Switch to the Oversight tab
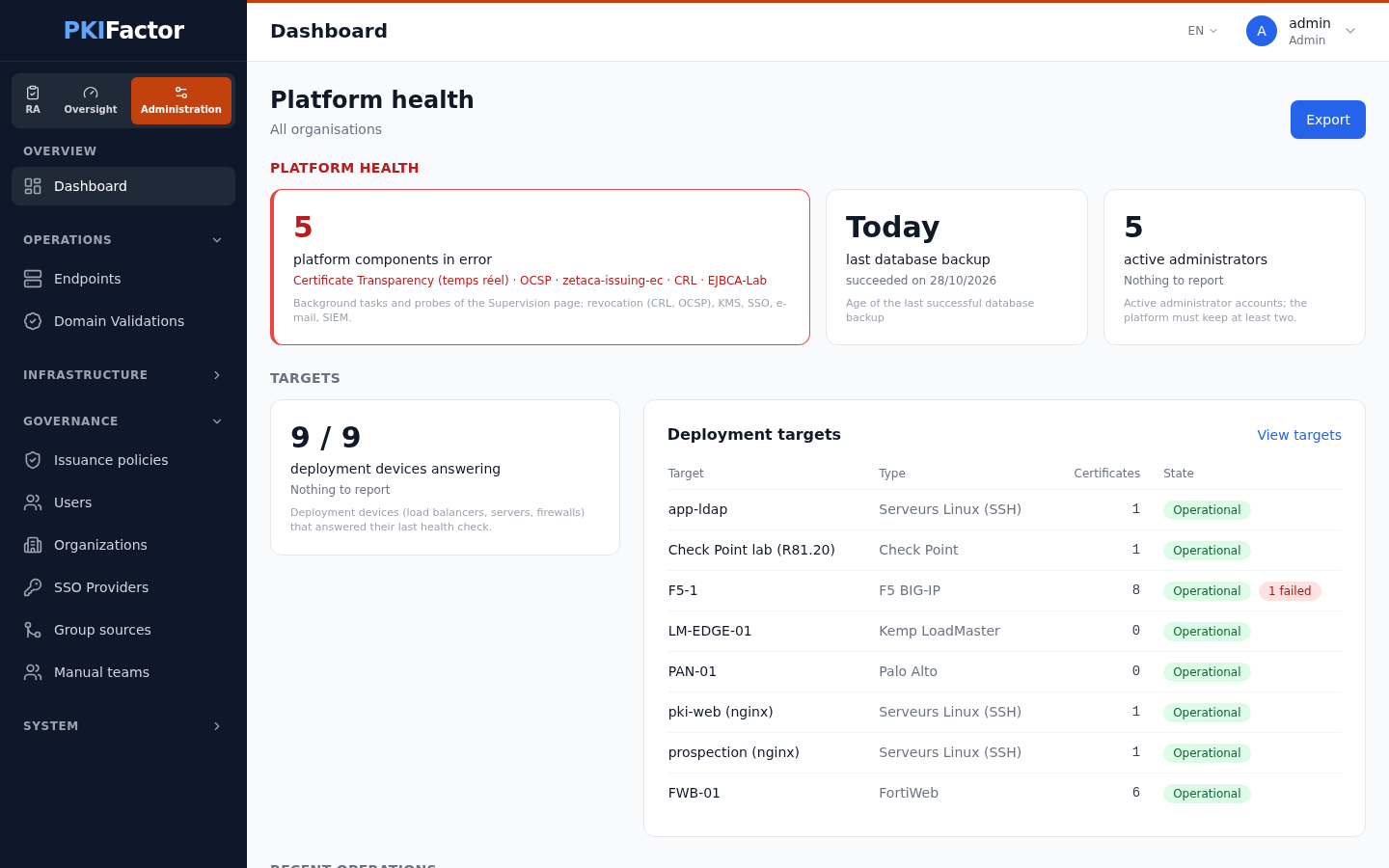Screen dimensions: 1389x868 tap(91, 100)
